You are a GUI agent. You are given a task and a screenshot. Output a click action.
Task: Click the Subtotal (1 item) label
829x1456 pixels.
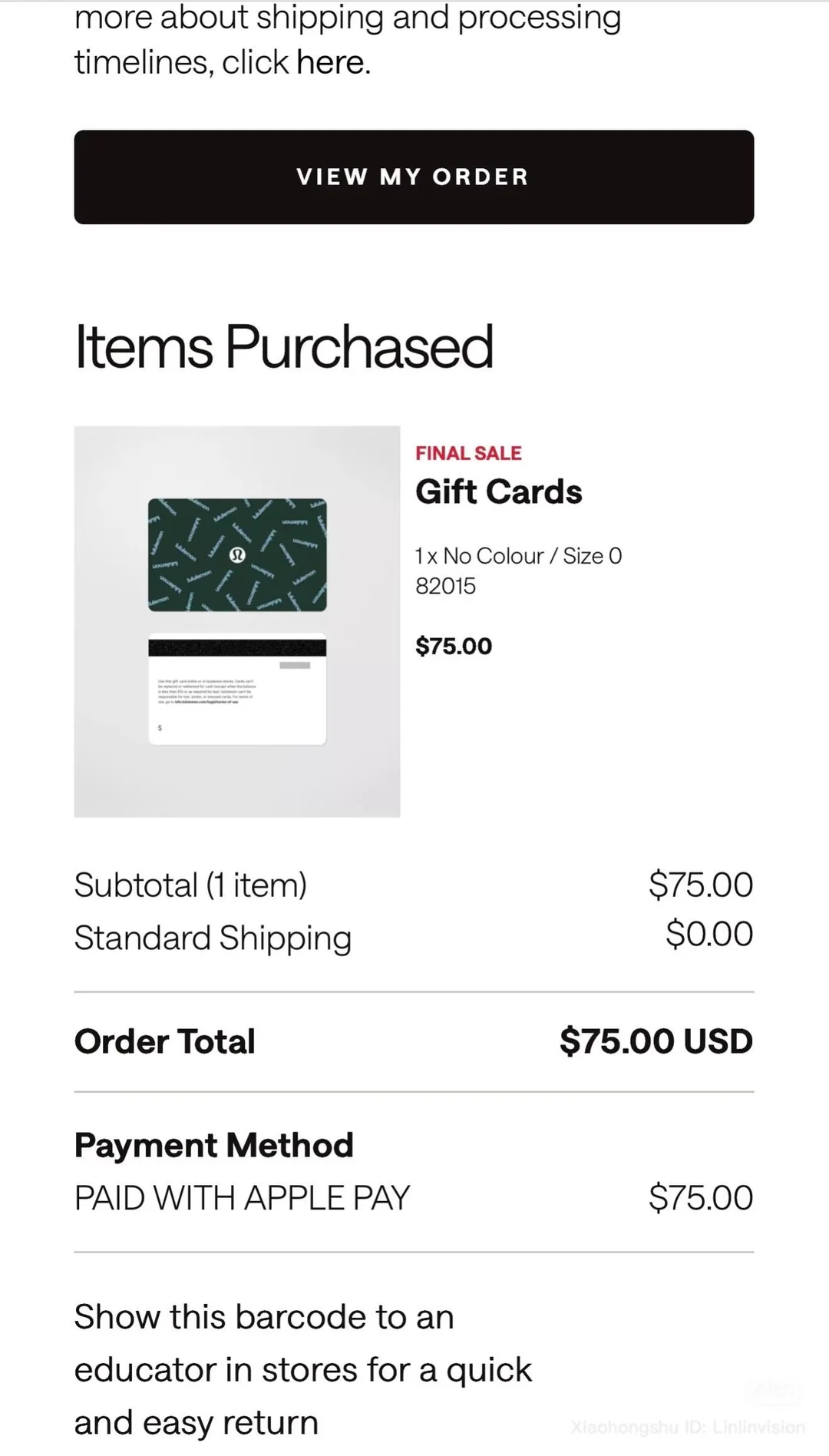click(190, 885)
